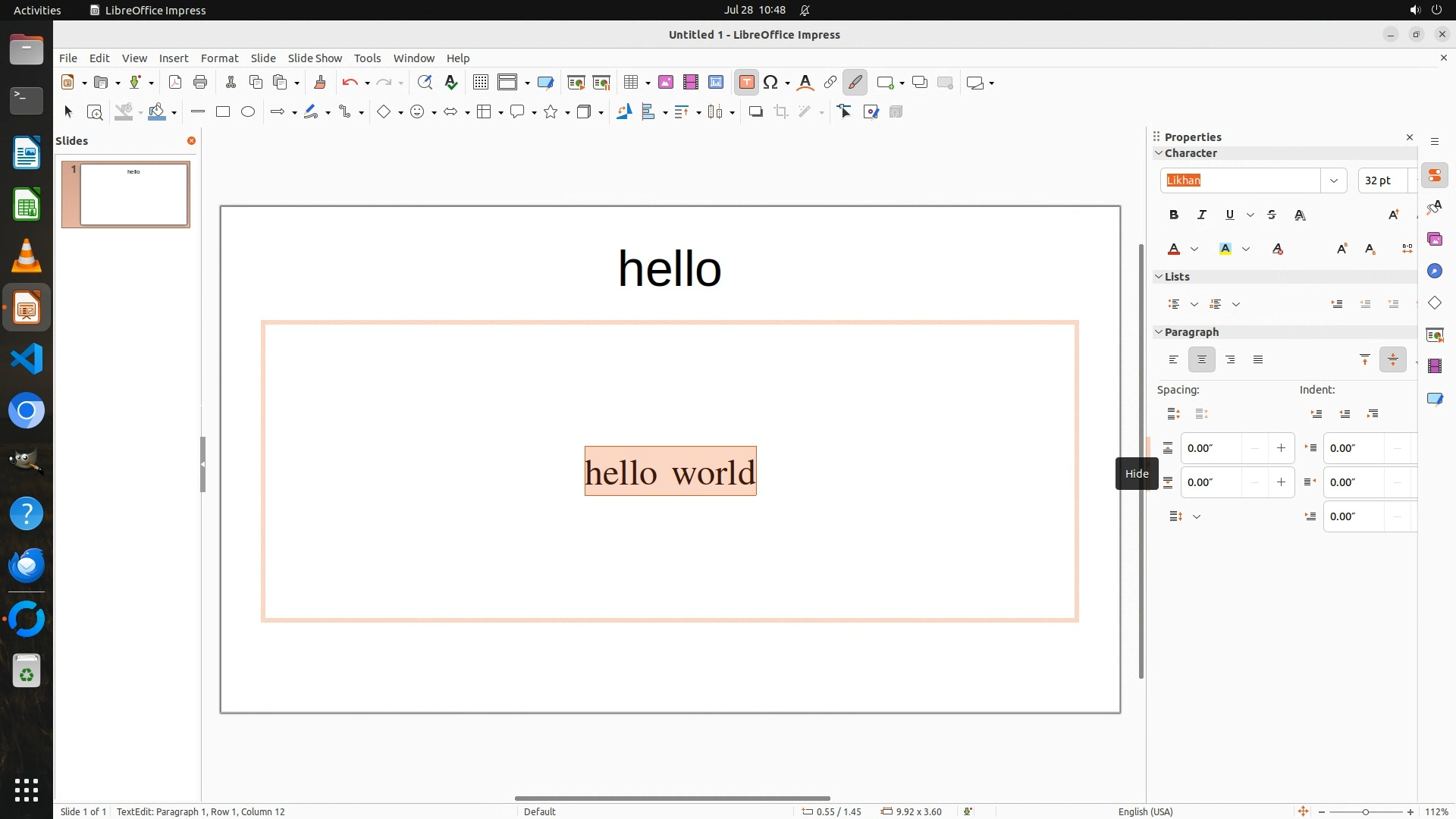Click the Export as PDF icon

pyautogui.click(x=175, y=83)
